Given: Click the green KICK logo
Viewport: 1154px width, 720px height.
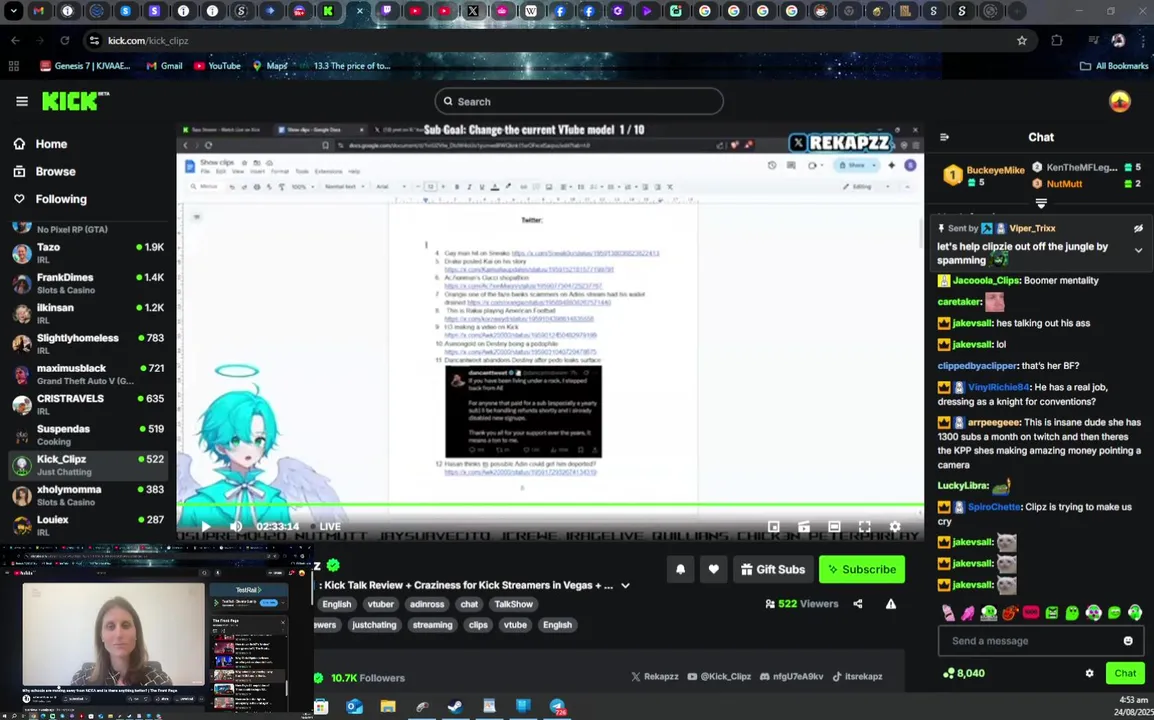Looking at the screenshot, I should (x=75, y=101).
